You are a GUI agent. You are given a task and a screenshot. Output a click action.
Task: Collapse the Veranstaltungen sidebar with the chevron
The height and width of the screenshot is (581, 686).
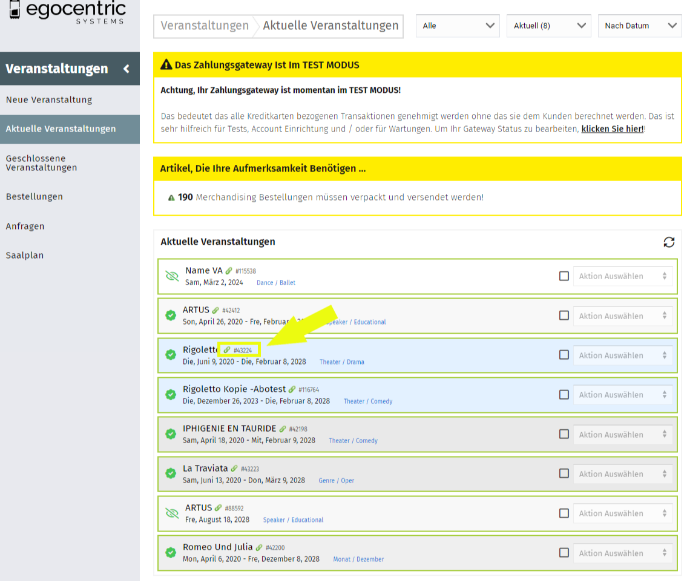pos(126,69)
